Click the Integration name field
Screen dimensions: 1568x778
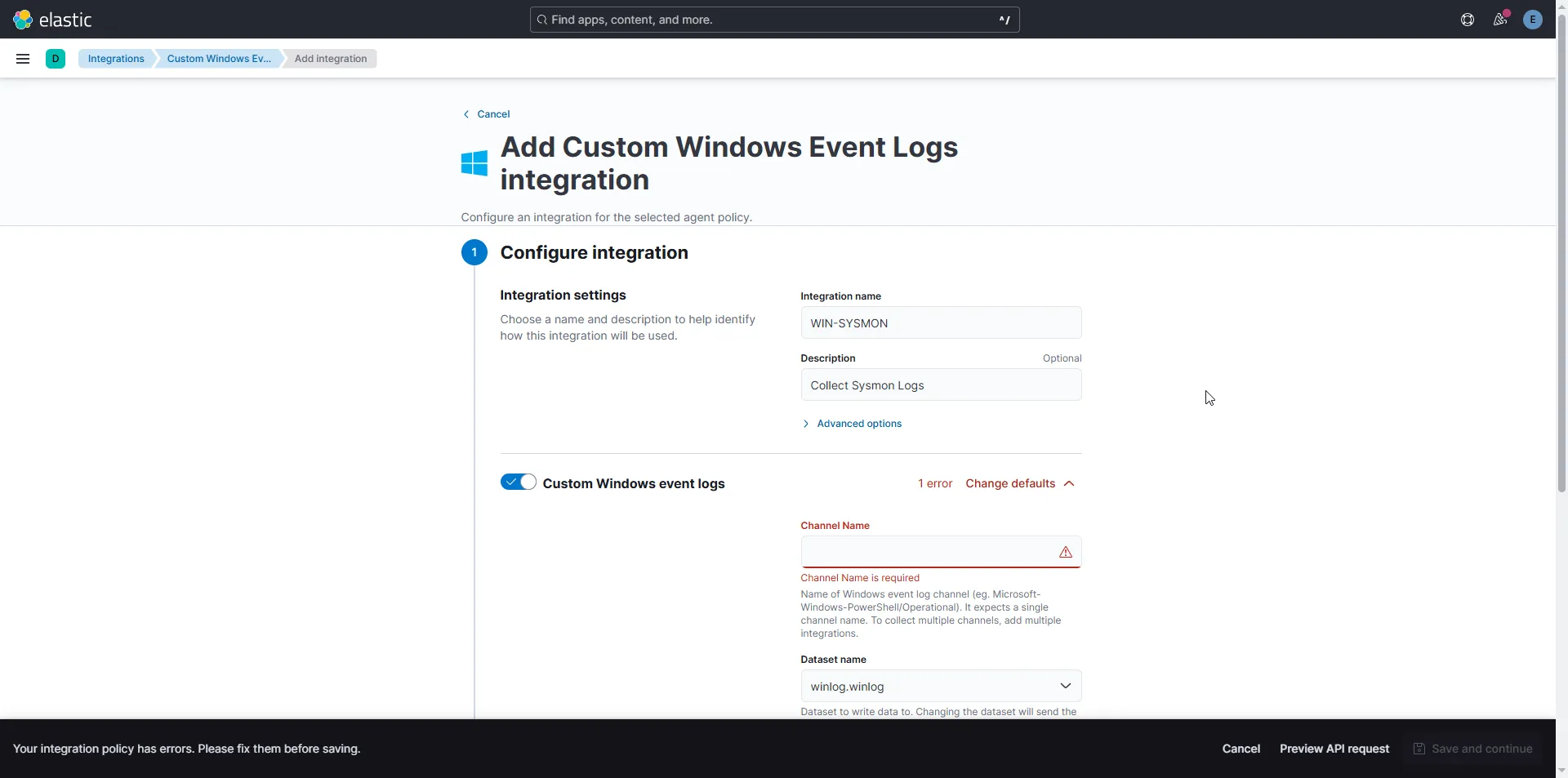pos(941,323)
